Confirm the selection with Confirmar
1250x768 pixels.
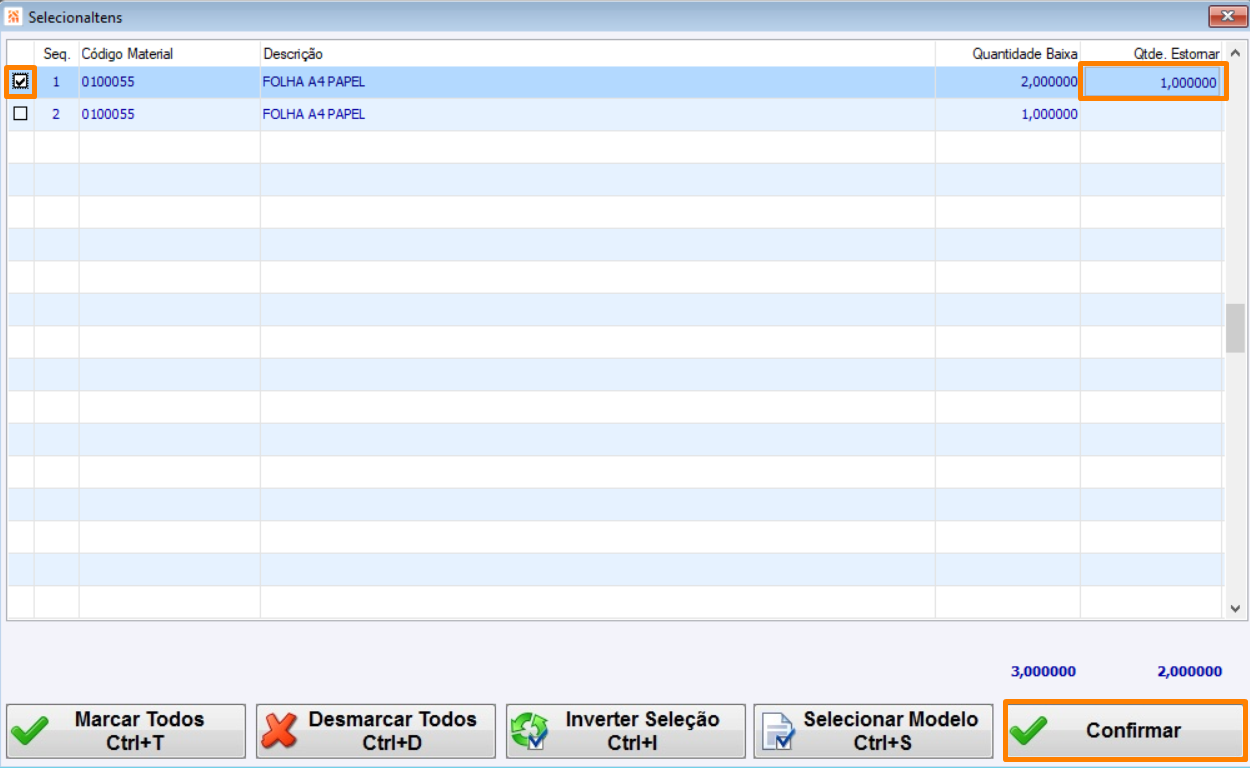click(x=1125, y=731)
